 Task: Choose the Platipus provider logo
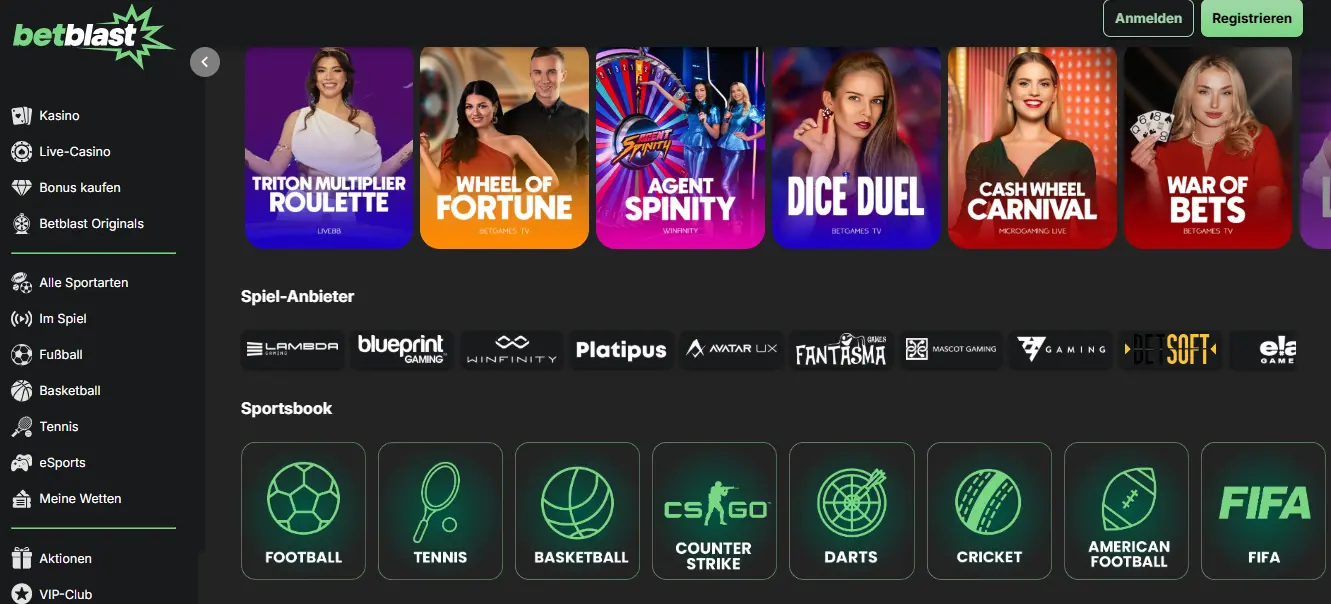(x=621, y=350)
